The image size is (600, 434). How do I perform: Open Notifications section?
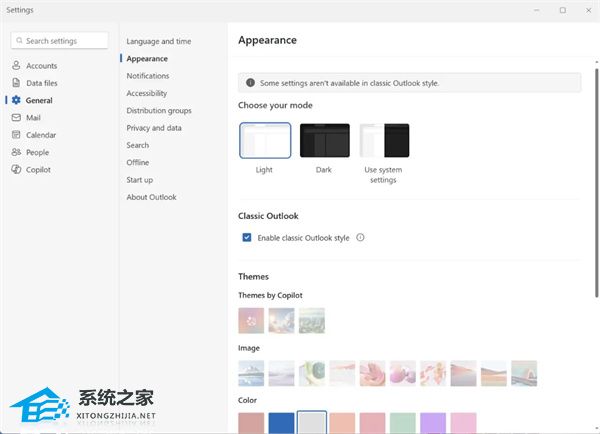pos(148,76)
